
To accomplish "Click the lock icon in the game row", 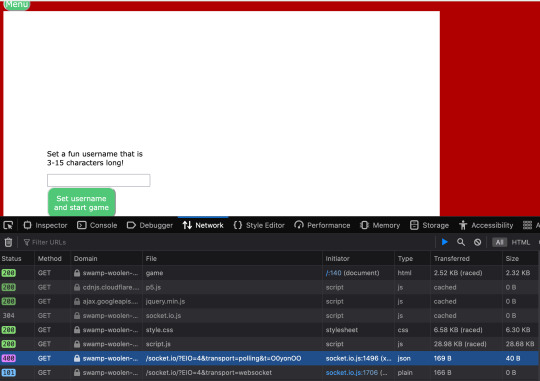I will pyautogui.click(x=77, y=273).
